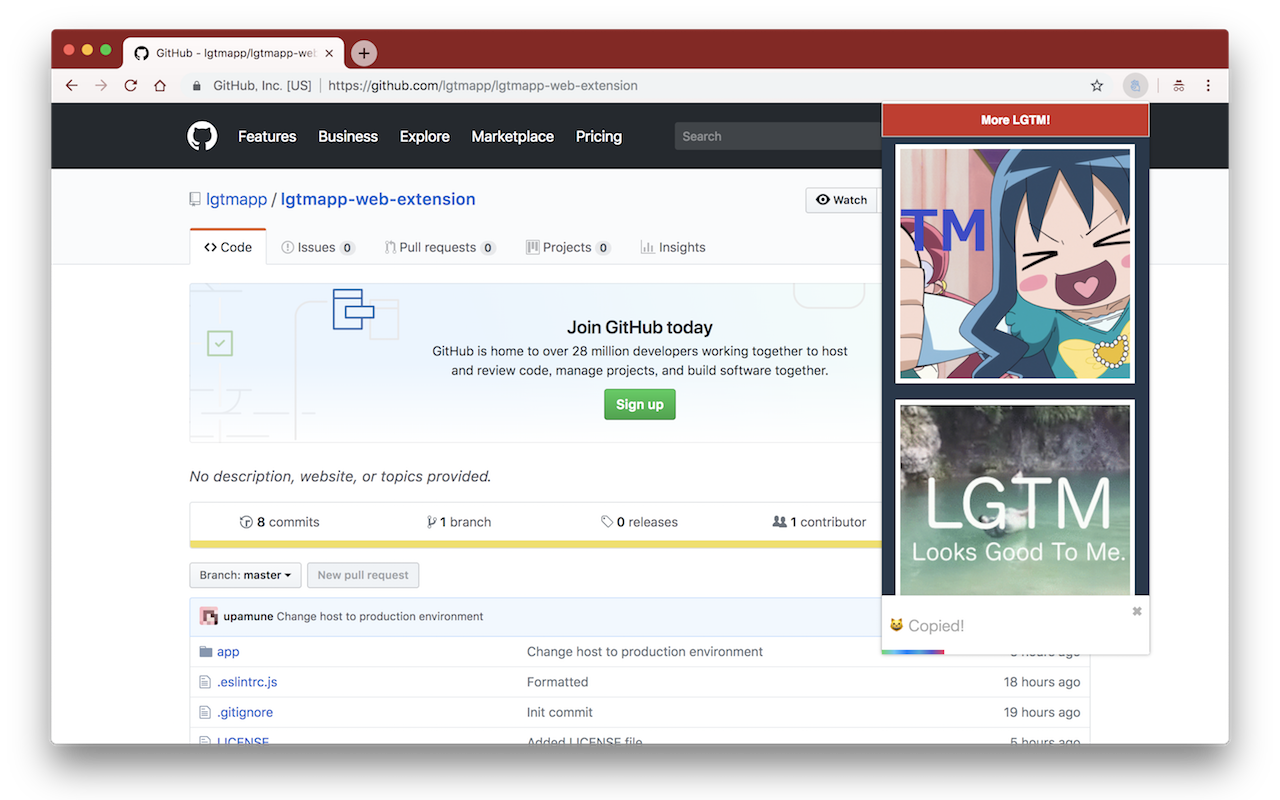
Task: Click the .gitignore file icon
Action: (205, 712)
